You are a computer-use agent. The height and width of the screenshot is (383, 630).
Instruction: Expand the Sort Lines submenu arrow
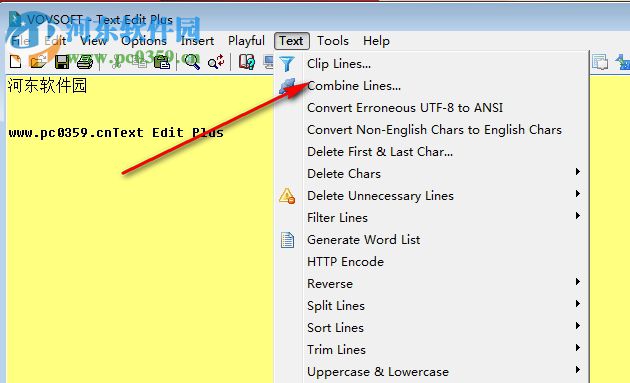click(577, 326)
